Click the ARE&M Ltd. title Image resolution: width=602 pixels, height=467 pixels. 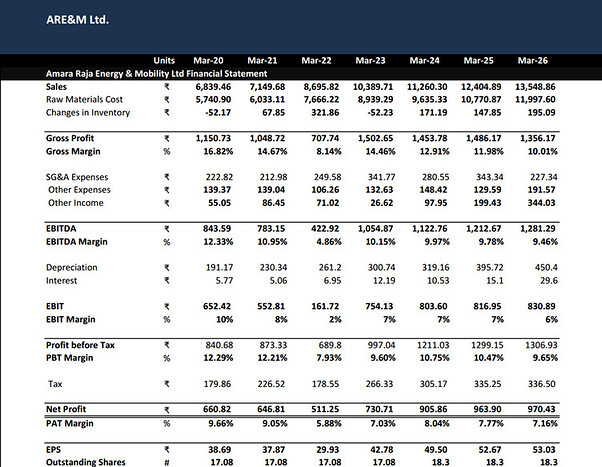(x=78, y=20)
